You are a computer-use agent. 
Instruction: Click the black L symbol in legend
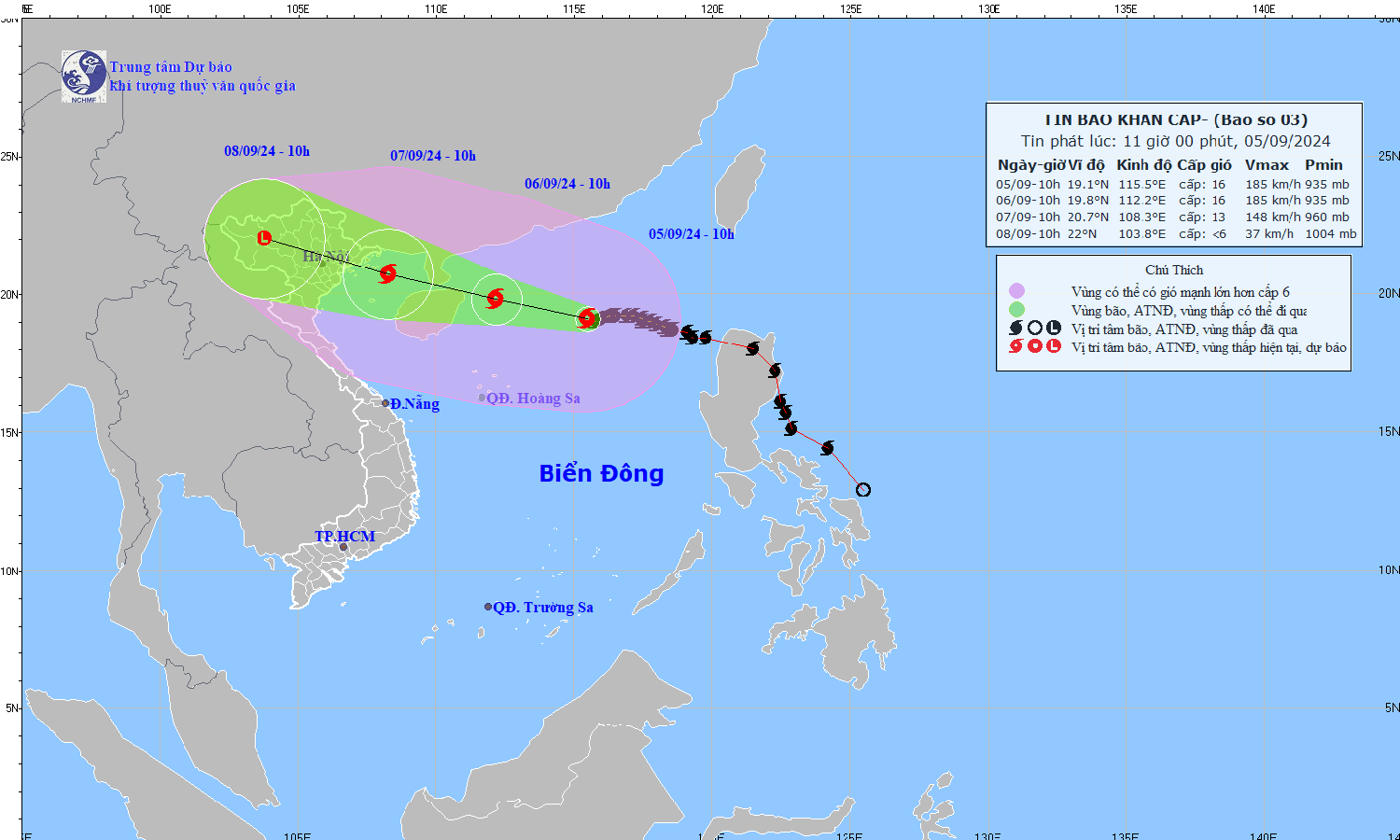click(x=1054, y=329)
